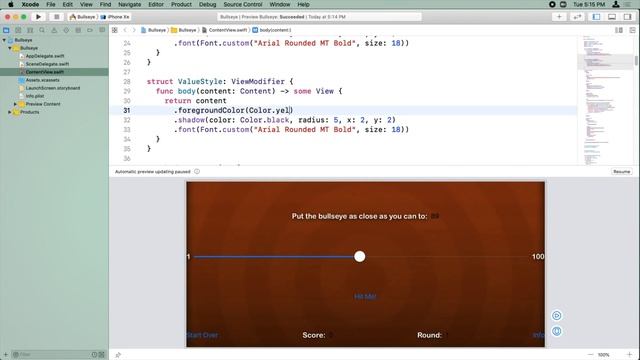Screen dimensions: 640x360
Task: Click the 100% zoom level
Action: [604, 355]
